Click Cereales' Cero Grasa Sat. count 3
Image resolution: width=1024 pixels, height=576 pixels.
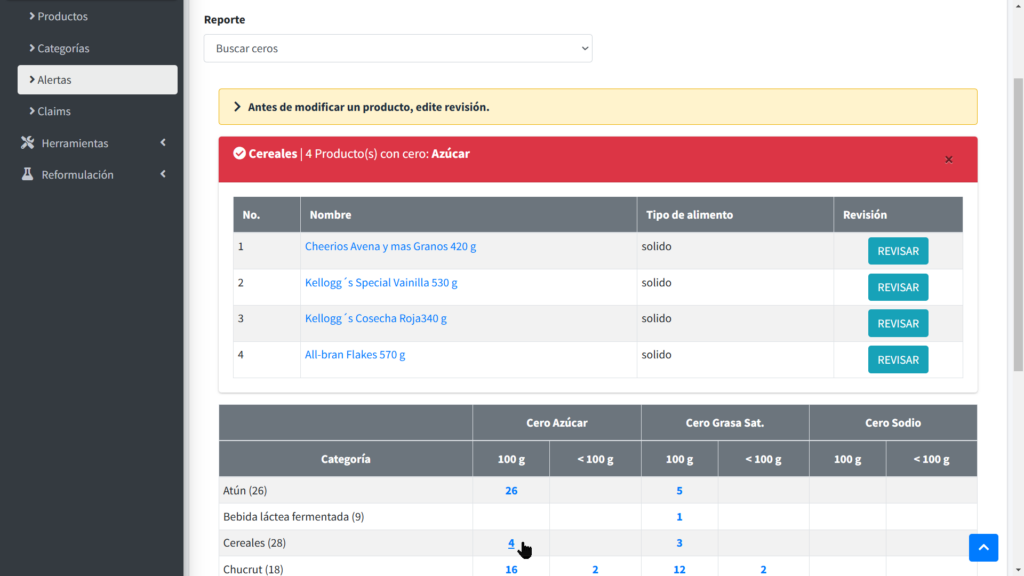point(679,543)
